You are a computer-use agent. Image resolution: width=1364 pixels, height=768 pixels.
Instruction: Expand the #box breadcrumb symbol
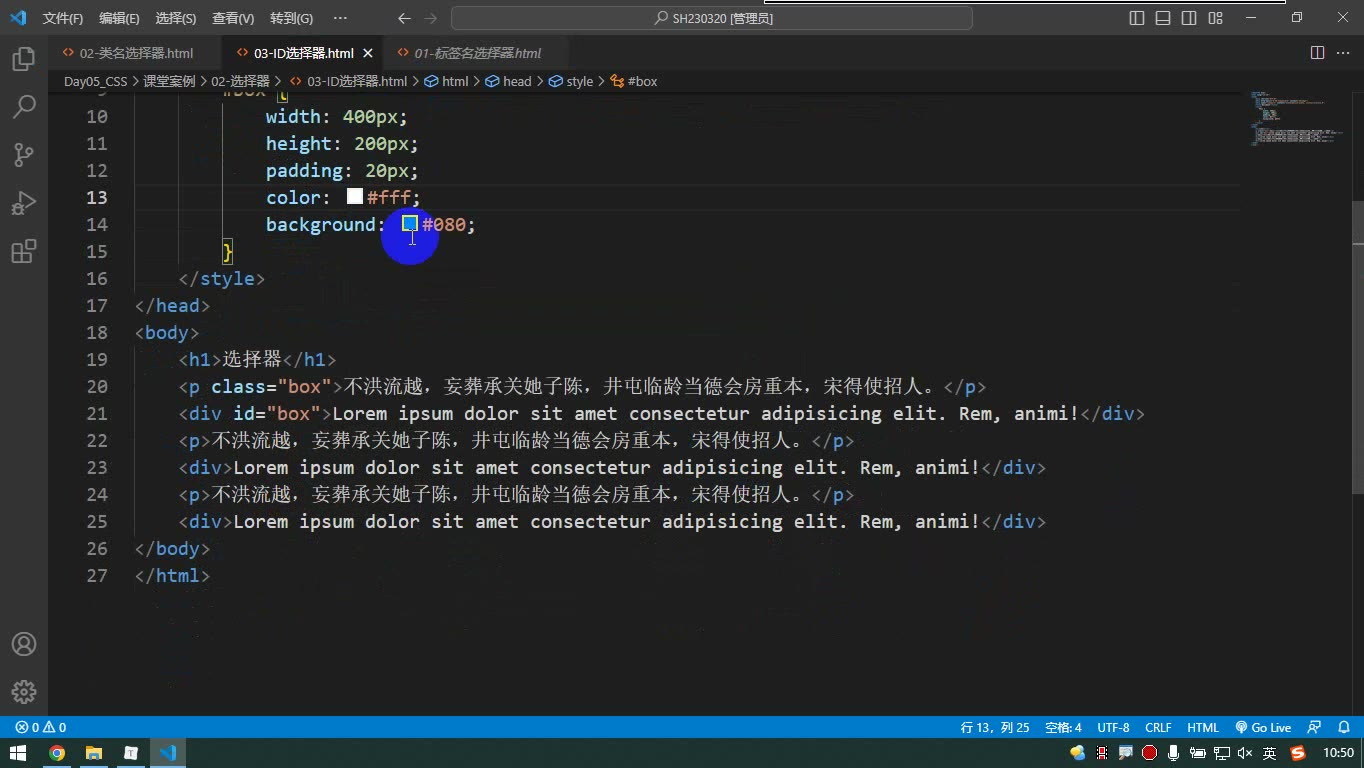click(634, 81)
